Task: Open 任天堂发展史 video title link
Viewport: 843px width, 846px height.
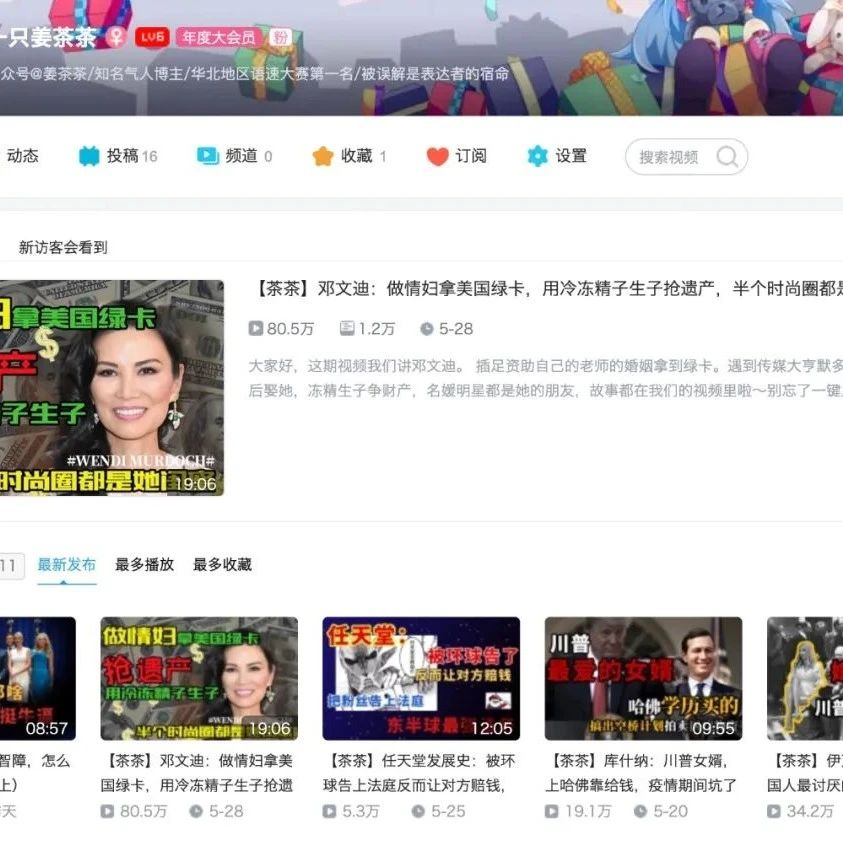Action: 420,773
